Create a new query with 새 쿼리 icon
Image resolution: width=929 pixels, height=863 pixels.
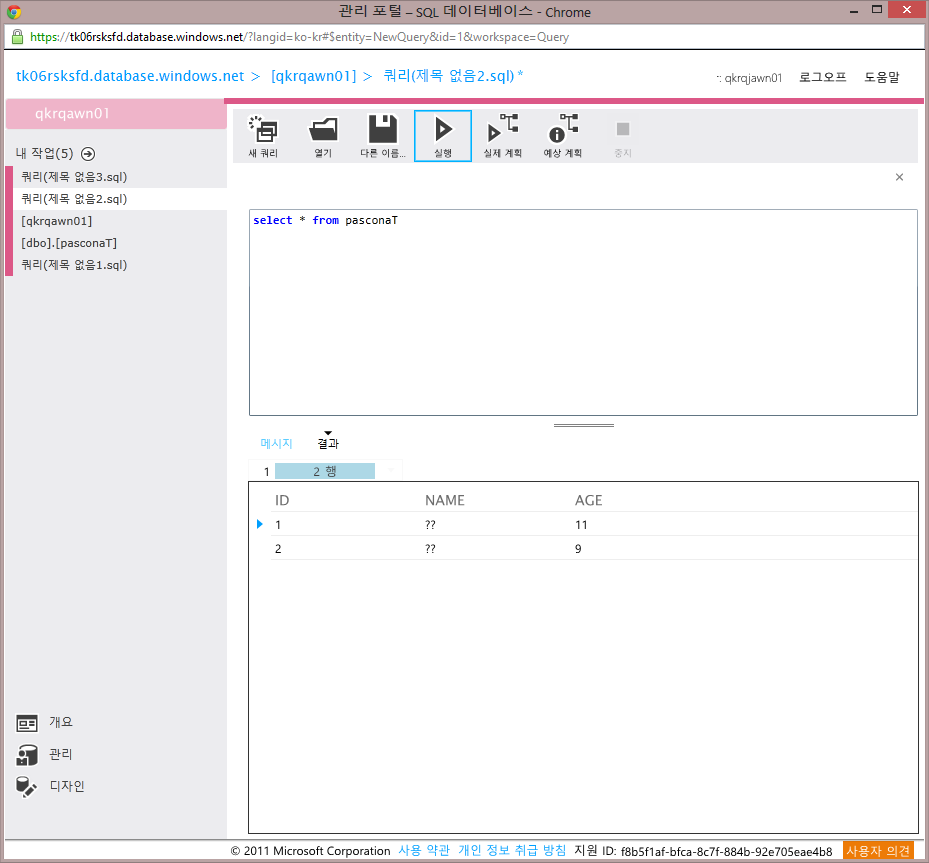[x=263, y=130]
